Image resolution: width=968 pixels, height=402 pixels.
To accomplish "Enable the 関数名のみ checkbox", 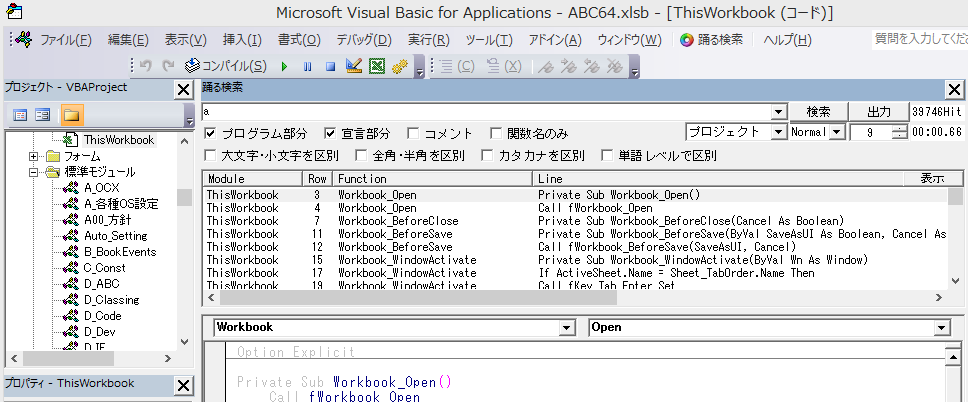I will point(496,133).
